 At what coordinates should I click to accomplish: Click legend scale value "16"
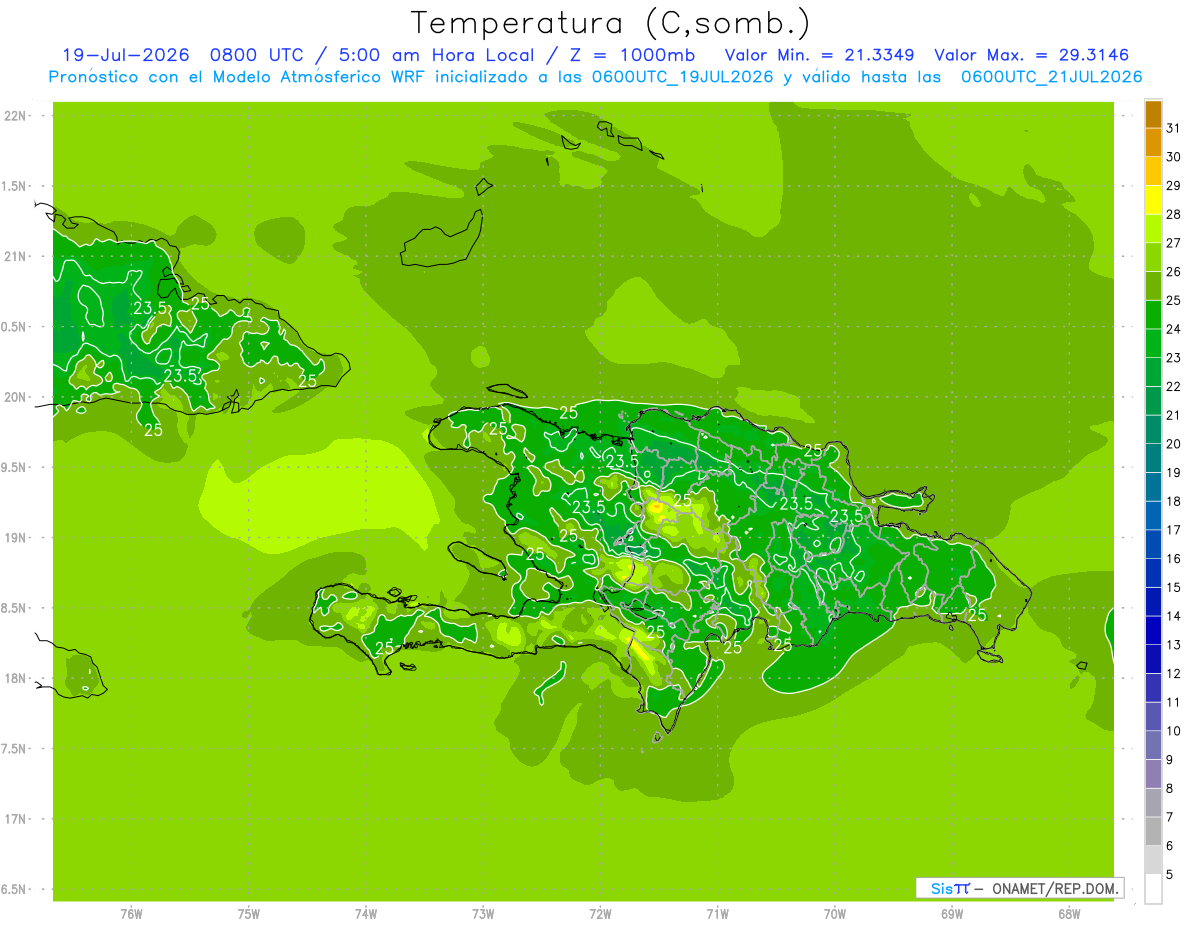(x=1173, y=559)
